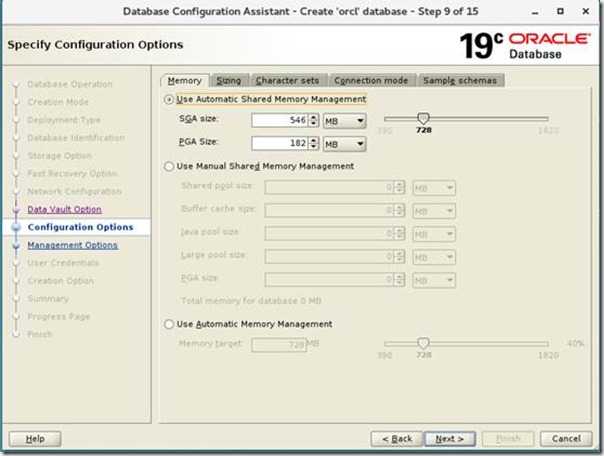604x456 pixels.
Task: Go to Management Options step
Action: [x=72, y=245]
